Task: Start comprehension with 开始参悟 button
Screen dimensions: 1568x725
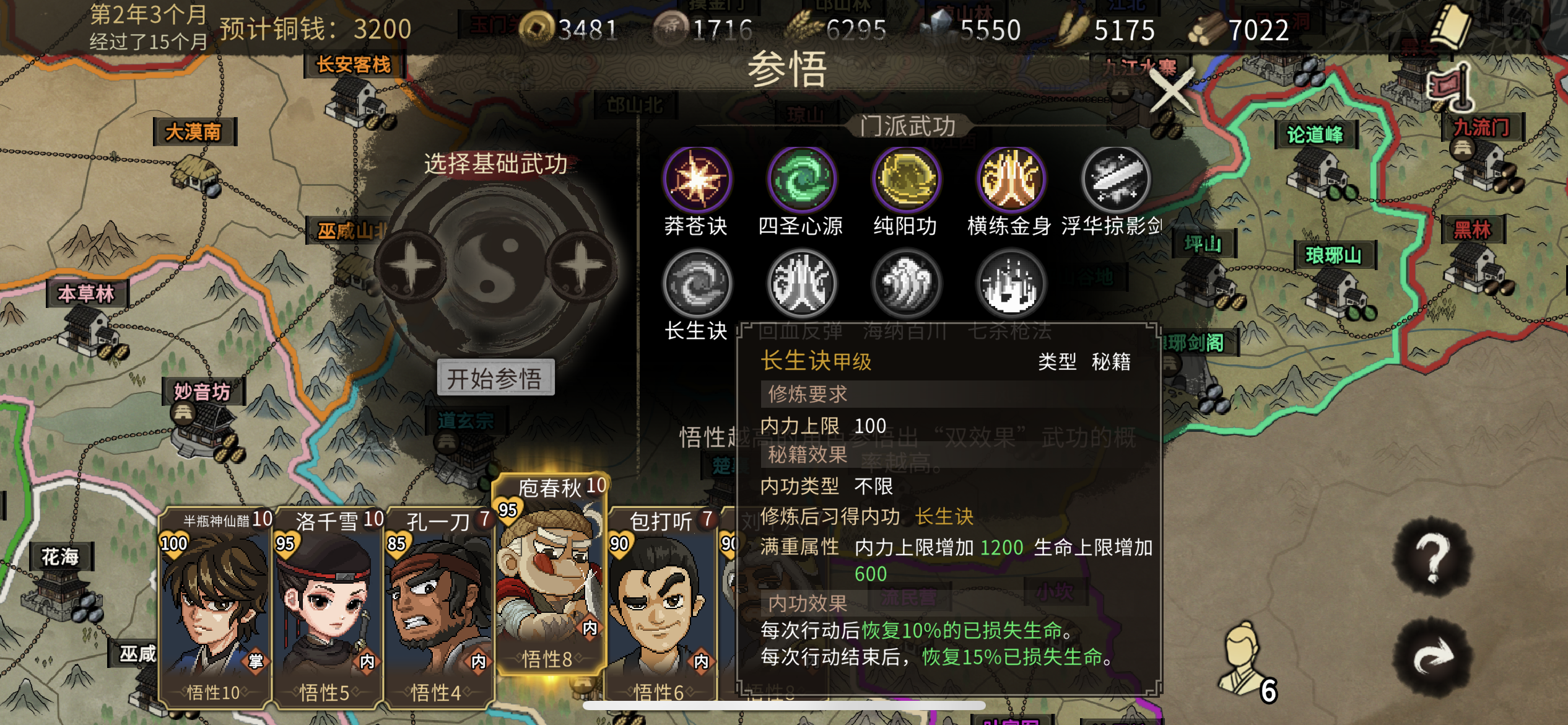Action: pos(495,377)
